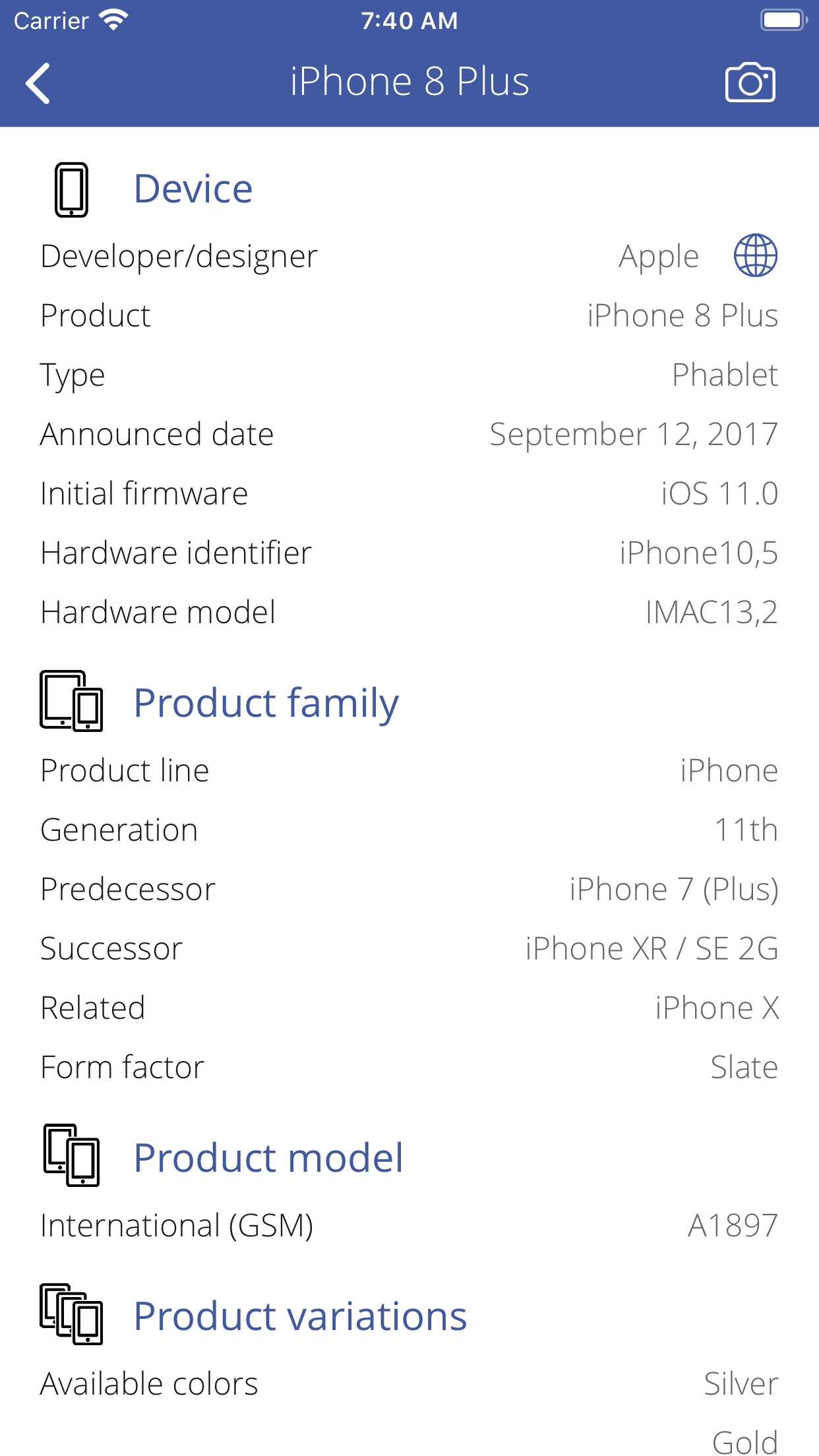This screenshot has width=819, height=1456.
Task: Select the Product model heading
Action: click(x=268, y=1158)
